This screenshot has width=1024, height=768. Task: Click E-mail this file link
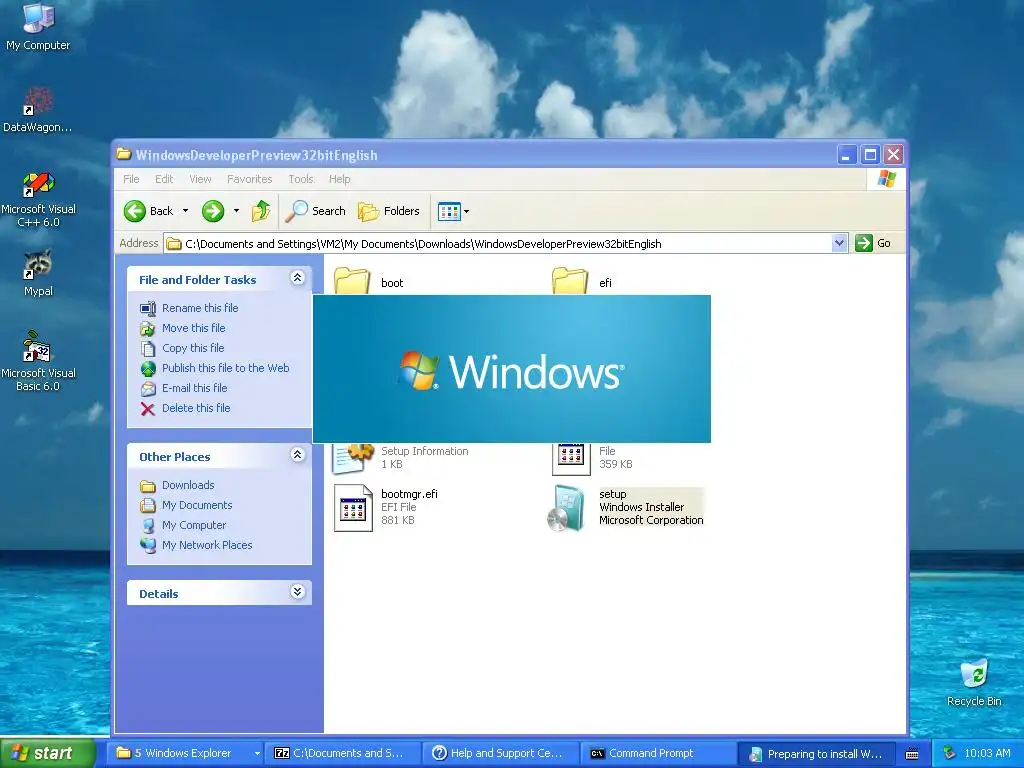pyautogui.click(x=195, y=388)
